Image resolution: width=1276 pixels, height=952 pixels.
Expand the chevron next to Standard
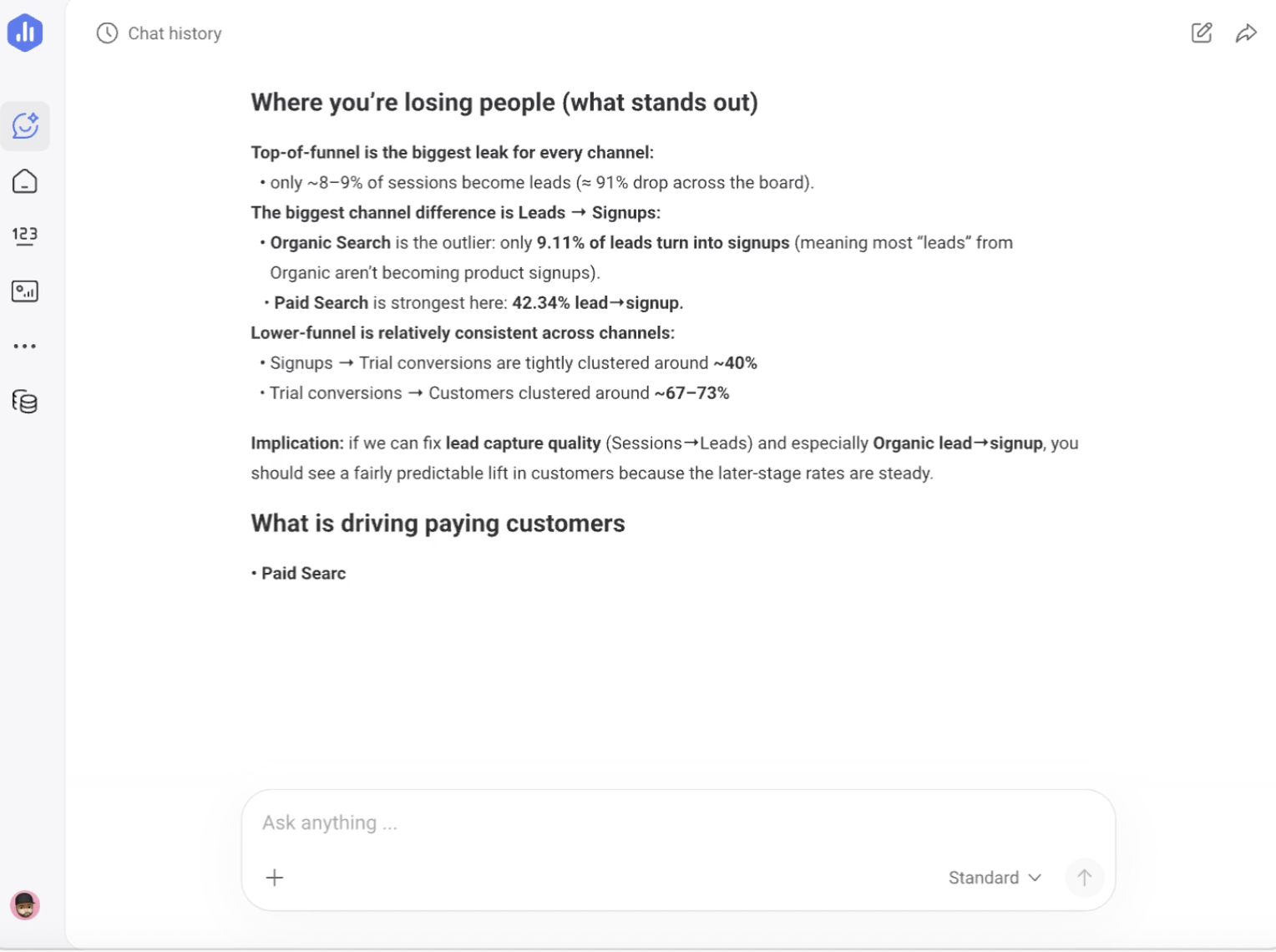1035,878
